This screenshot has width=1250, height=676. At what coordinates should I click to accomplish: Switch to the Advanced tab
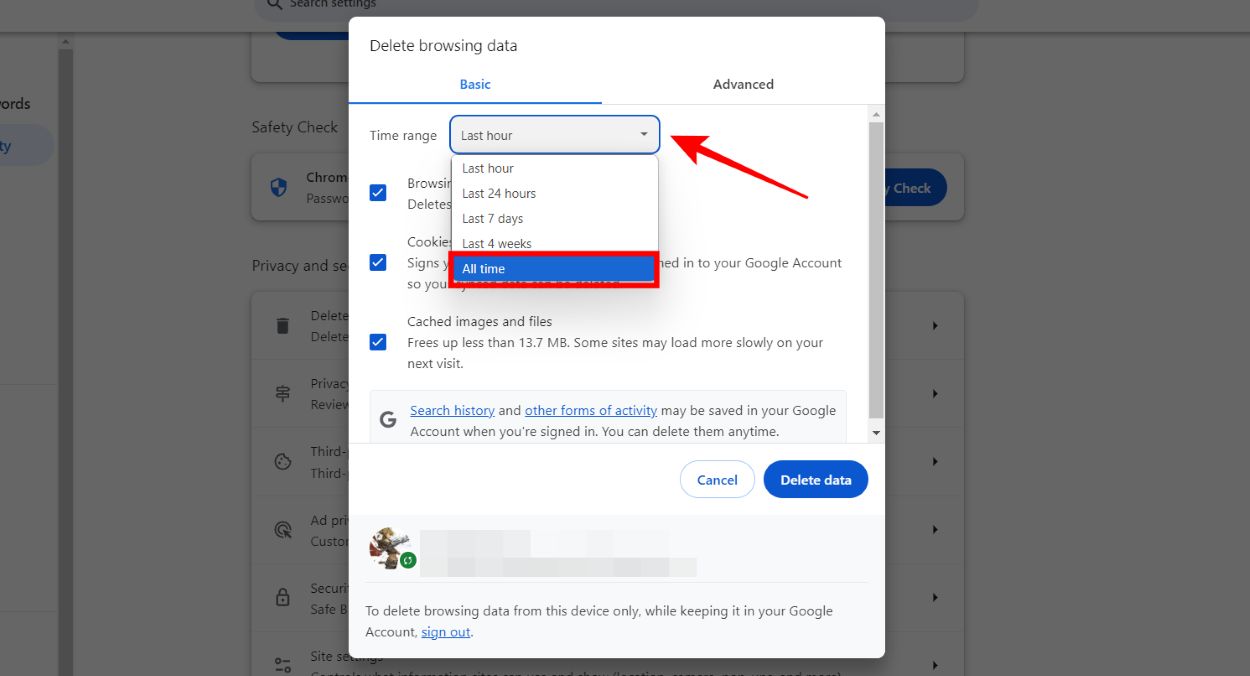(743, 84)
